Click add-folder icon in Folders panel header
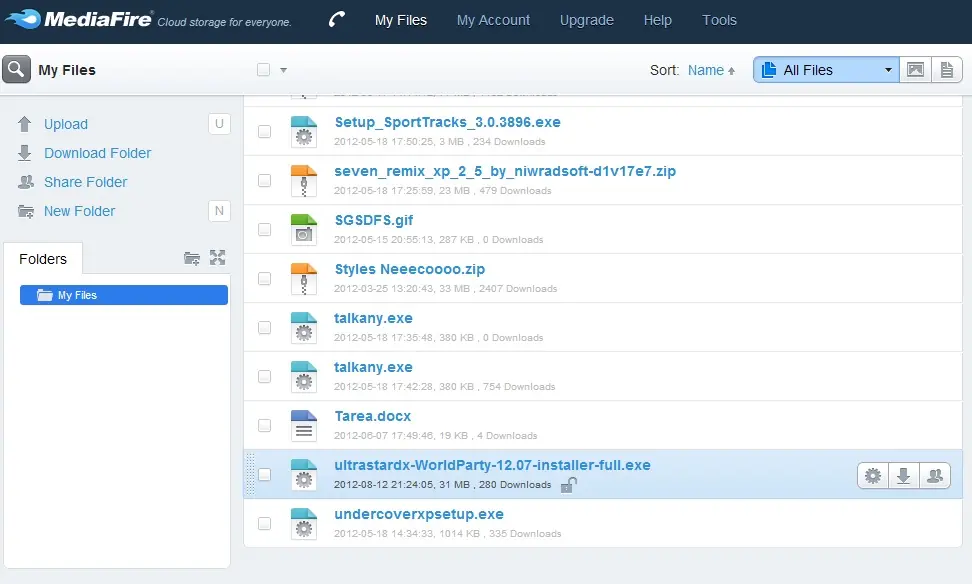972x584 pixels. pyautogui.click(x=192, y=258)
